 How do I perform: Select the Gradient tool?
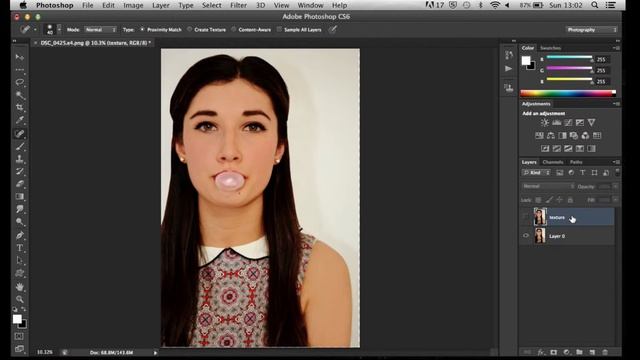(x=20, y=197)
